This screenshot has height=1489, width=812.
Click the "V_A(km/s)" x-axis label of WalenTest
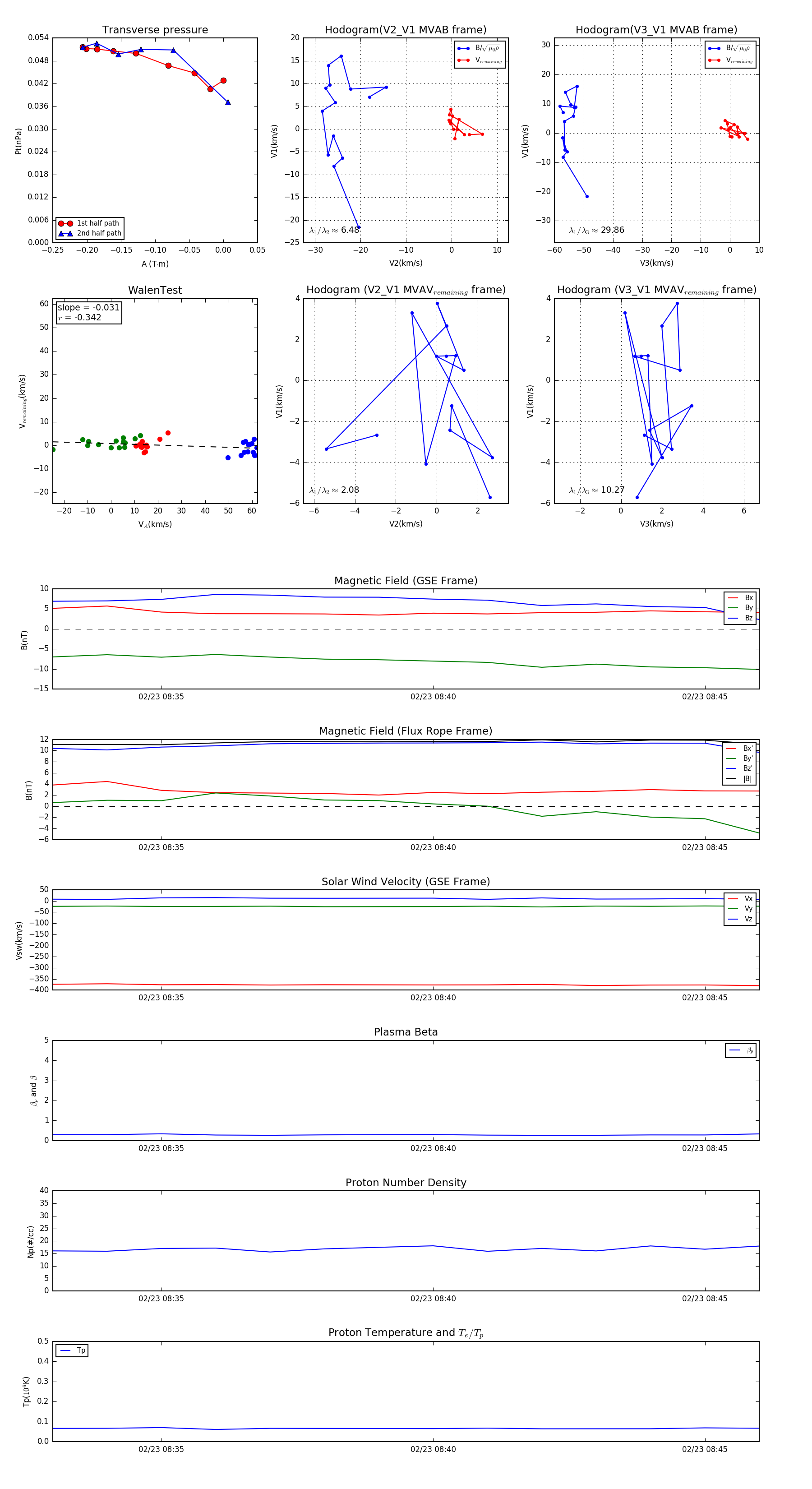point(155,524)
